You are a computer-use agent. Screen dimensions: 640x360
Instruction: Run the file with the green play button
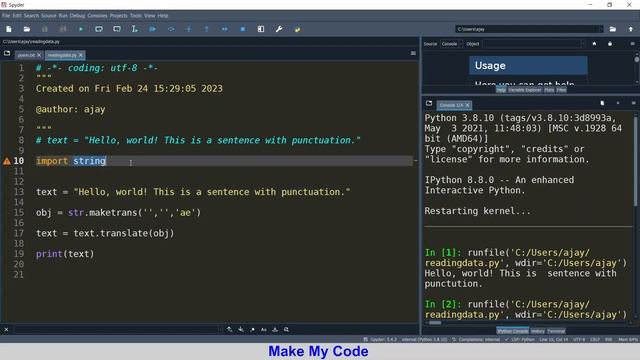81,29
